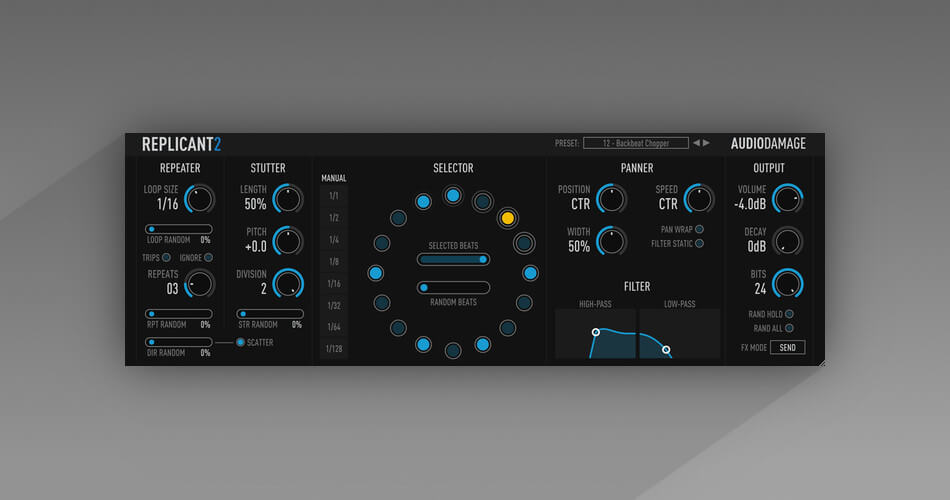This screenshot has height=500, width=950.
Task: Enable Rand All
Action: pos(789,328)
